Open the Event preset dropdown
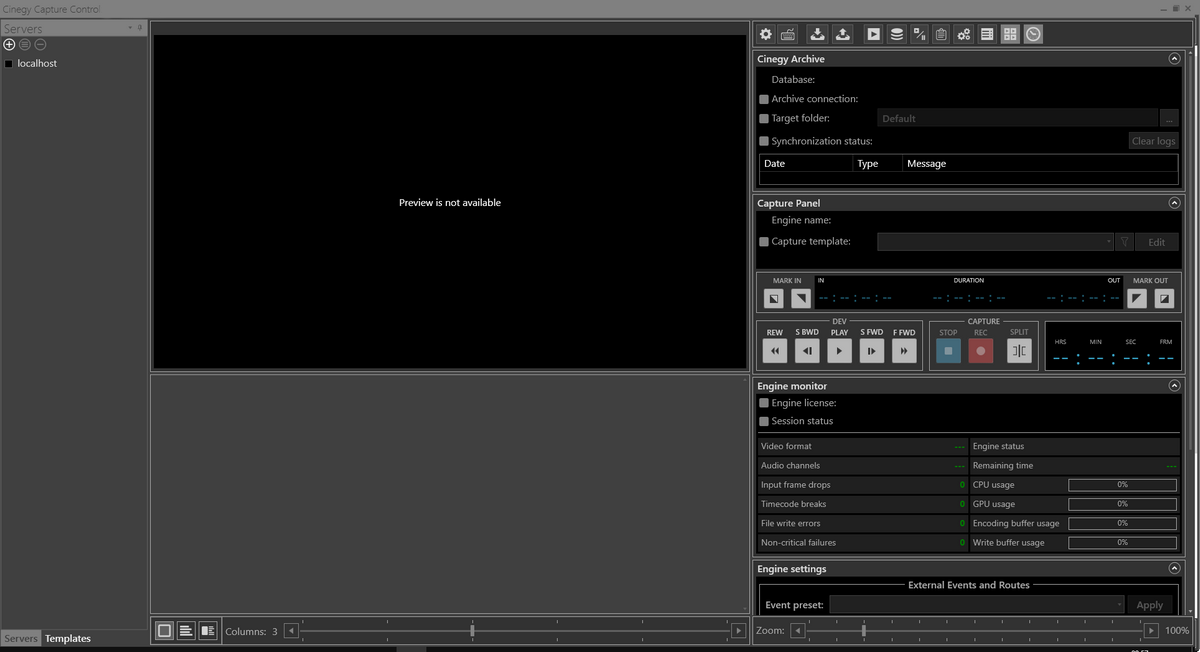Image resolution: width=1200 pixels, height=652 pixels. [977, 605]
